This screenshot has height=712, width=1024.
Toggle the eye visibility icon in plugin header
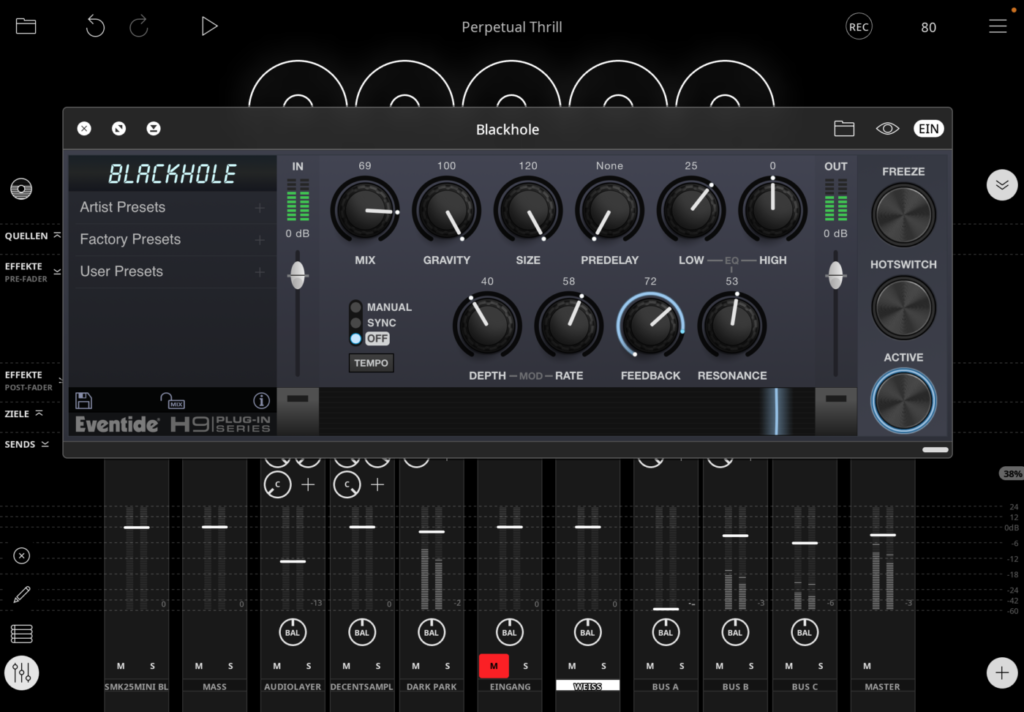click(x=887, y=128)
